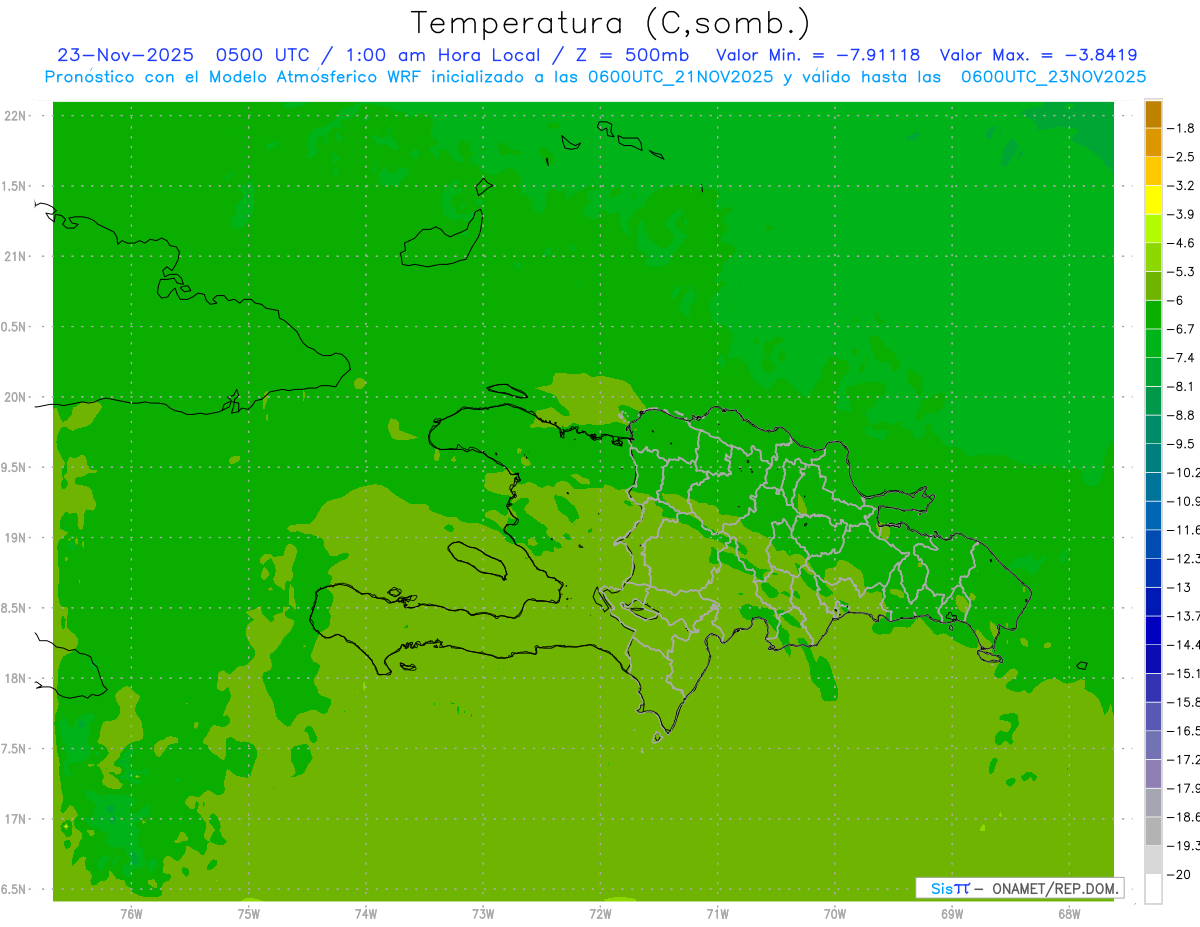
Task: Select the date text '23-Nov-2025'
Action: 125,55
